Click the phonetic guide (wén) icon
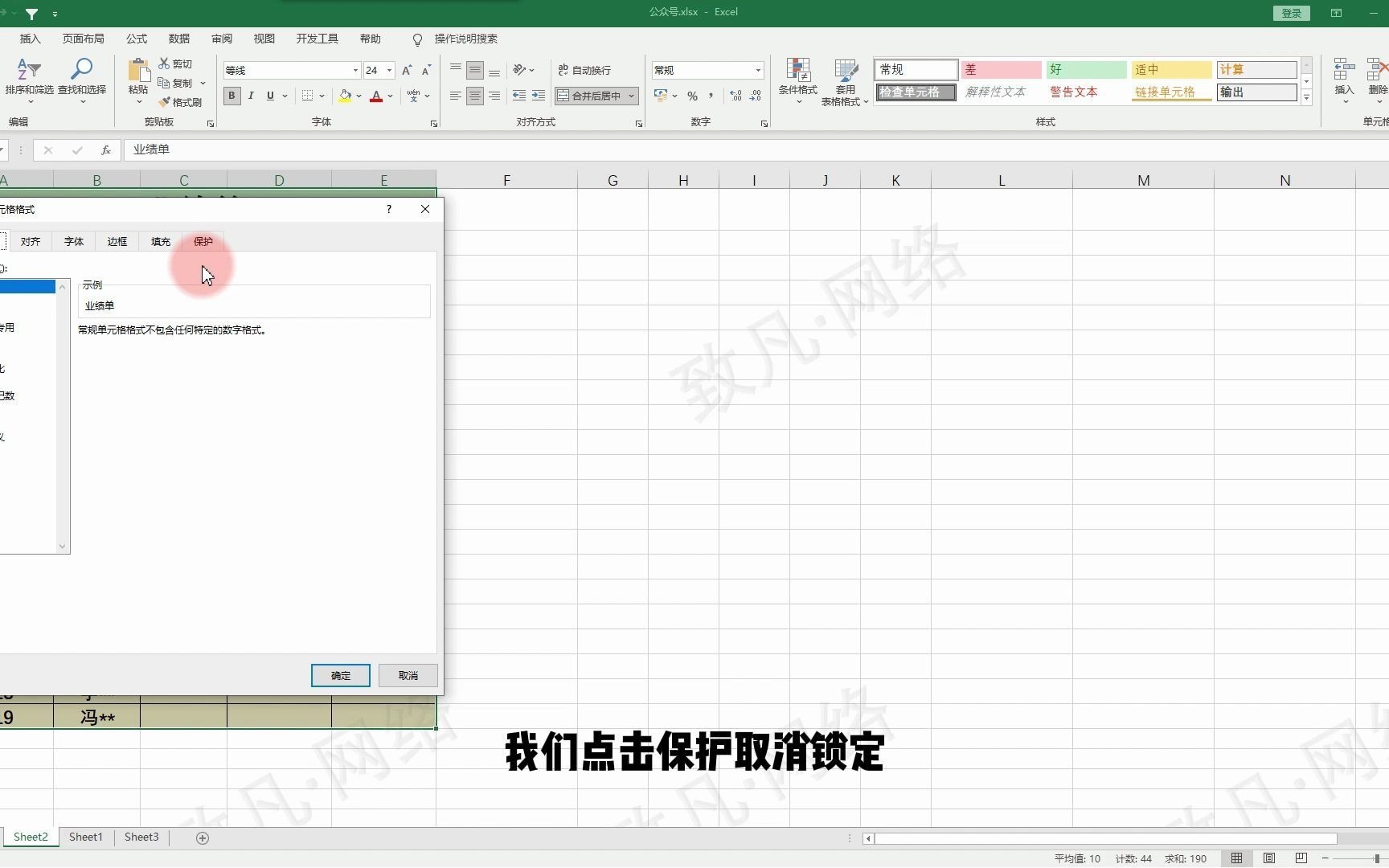This screenshot has width=1389, height=868. [413, 96]
